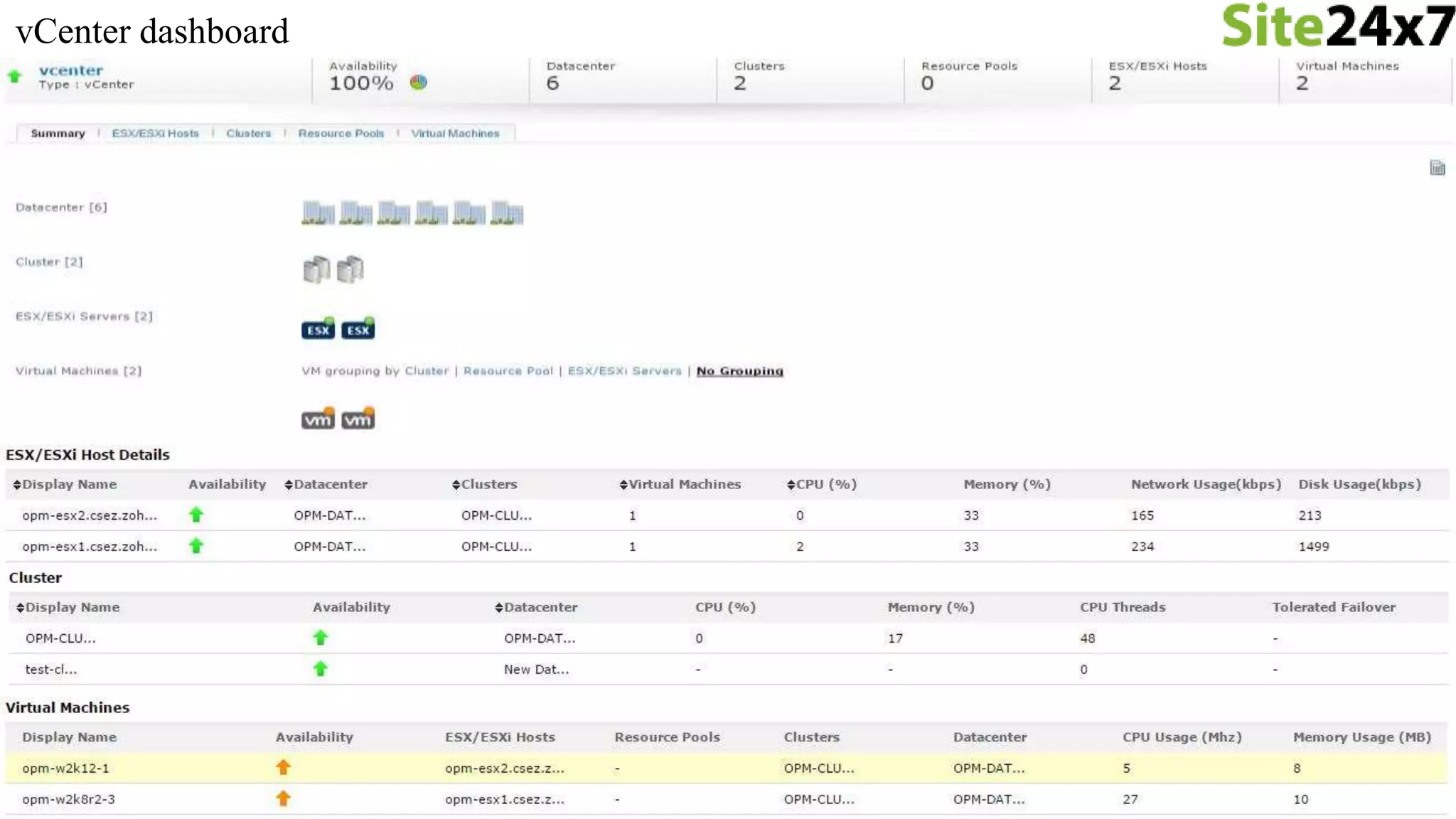This screenshot has height=819, width=1456.
Task: Click the Resource Pools count 0
Action: click(x=927, y=83)
